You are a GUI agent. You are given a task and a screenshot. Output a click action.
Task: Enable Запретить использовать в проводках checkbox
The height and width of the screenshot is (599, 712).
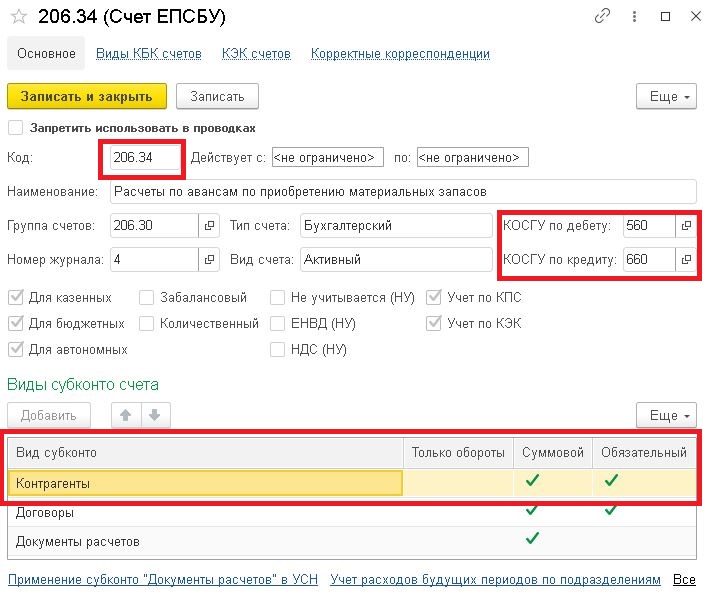[x=15, y=128]
